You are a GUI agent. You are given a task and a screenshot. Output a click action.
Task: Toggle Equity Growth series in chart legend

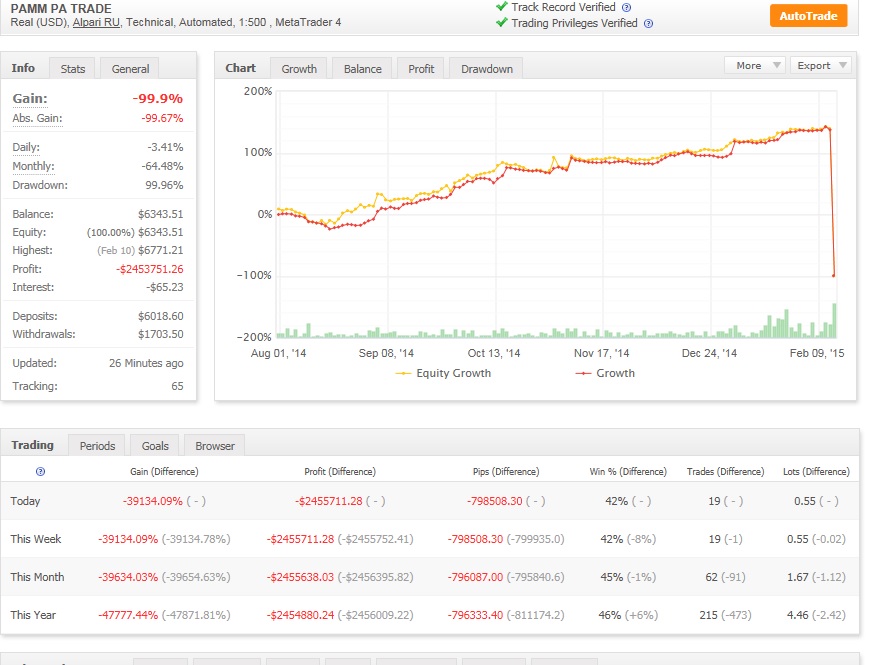tap(443, 374)
